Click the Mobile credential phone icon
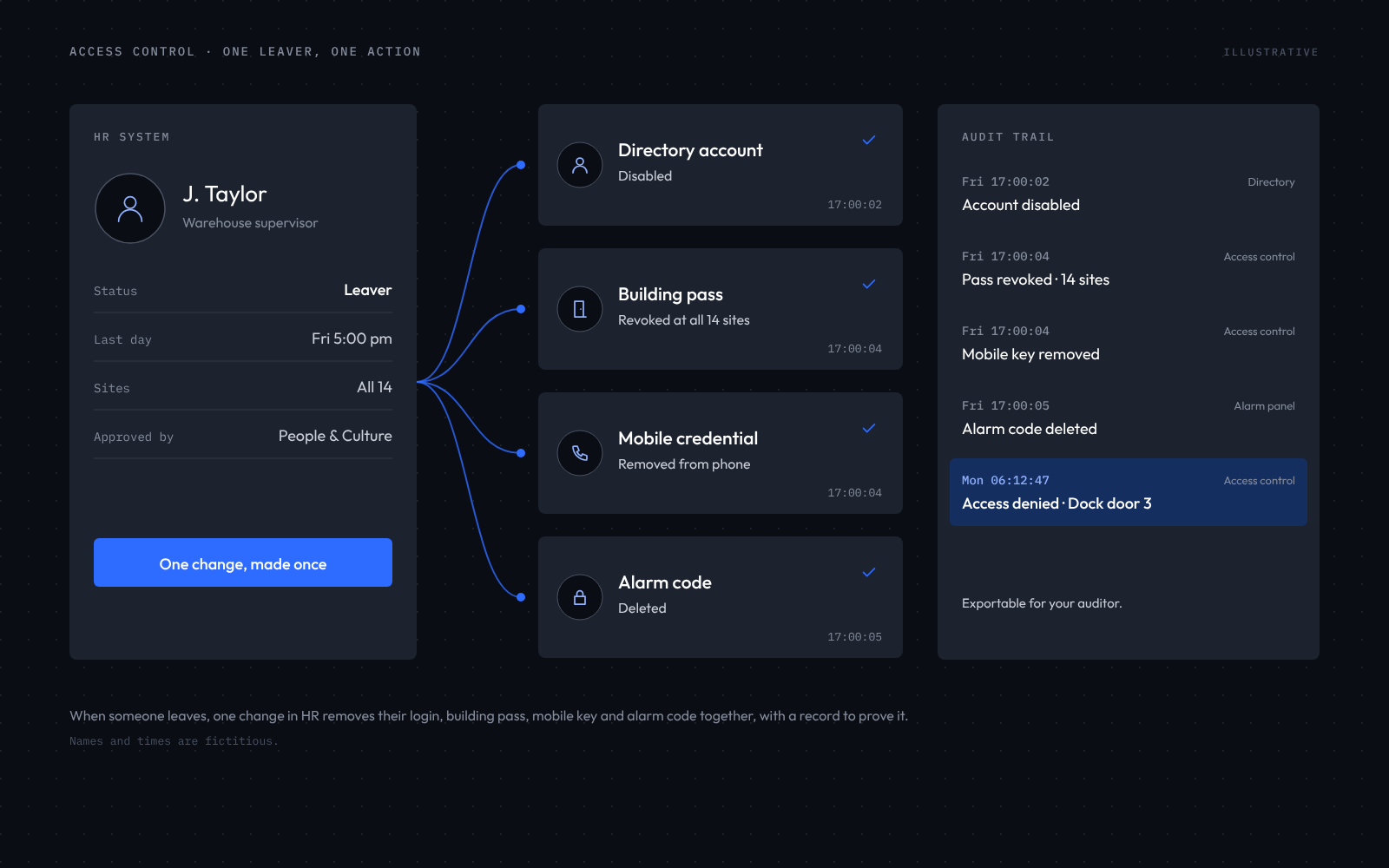The height and width of the screenshot is (868, 1389). pos(580,453)
